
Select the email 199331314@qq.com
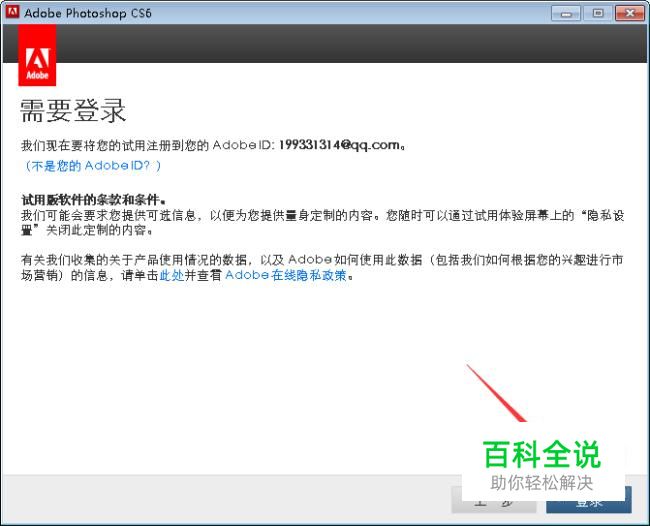[339, 145]
